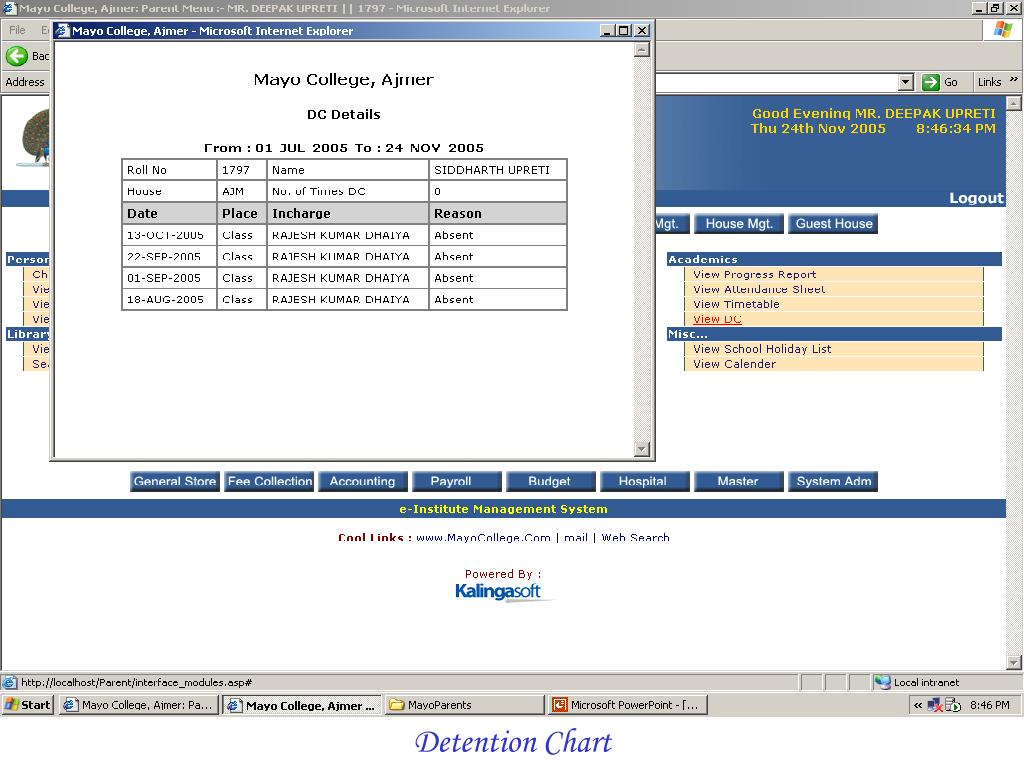Open the address bar dropdown arrow
Viewport: 1024px width, 768px height.
(x=906, y=82)
